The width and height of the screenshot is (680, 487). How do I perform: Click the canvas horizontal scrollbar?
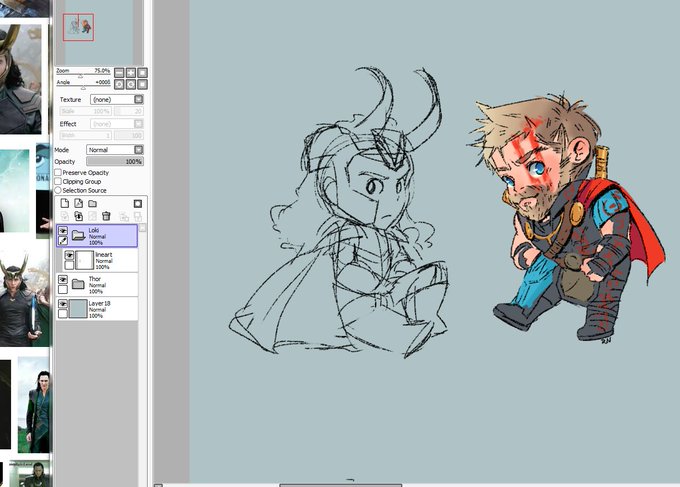pyautogui.click(x=341, y=485)
